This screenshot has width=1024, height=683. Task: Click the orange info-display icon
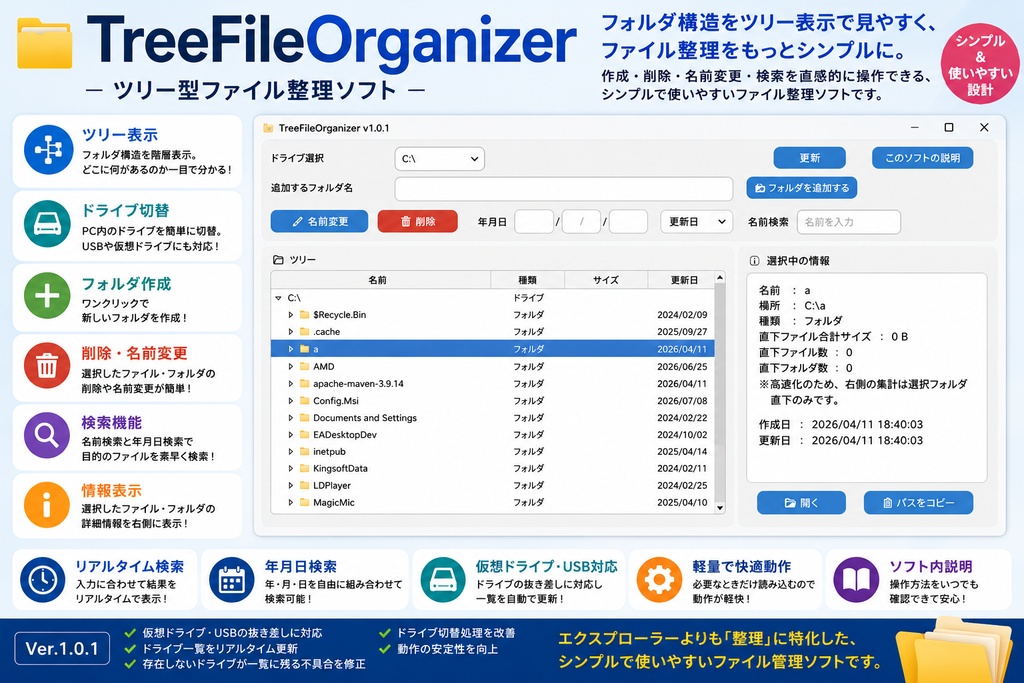point(47,505)
